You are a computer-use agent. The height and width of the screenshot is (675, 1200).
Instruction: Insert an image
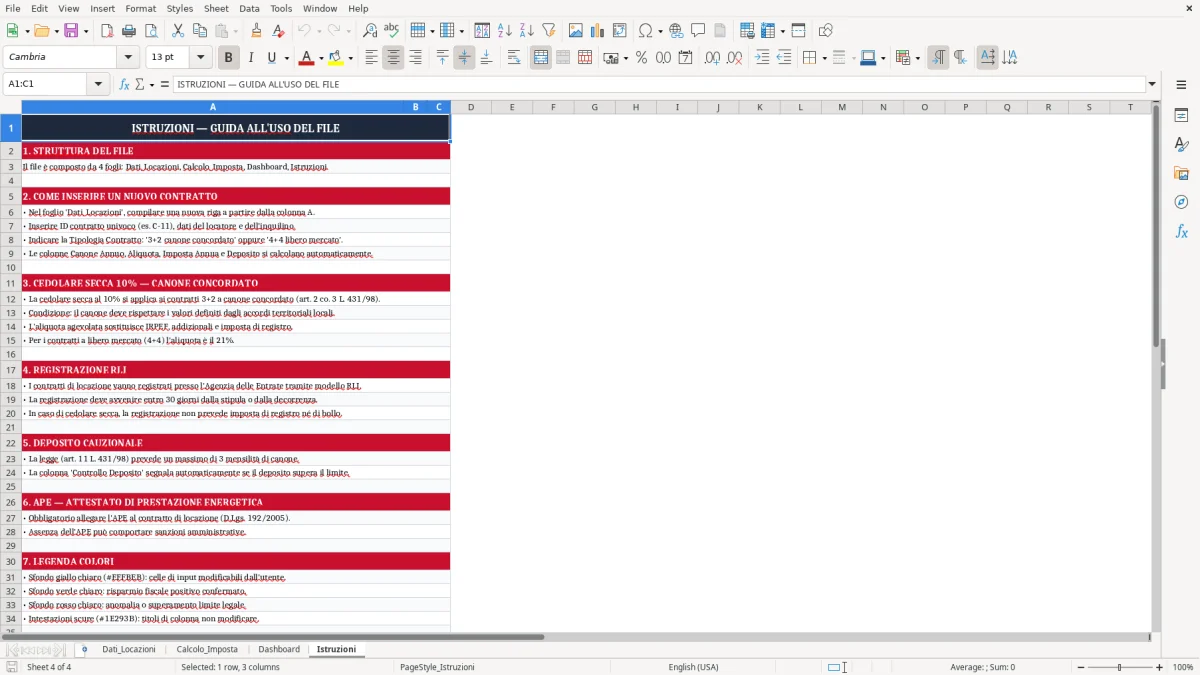coord(576,31)
